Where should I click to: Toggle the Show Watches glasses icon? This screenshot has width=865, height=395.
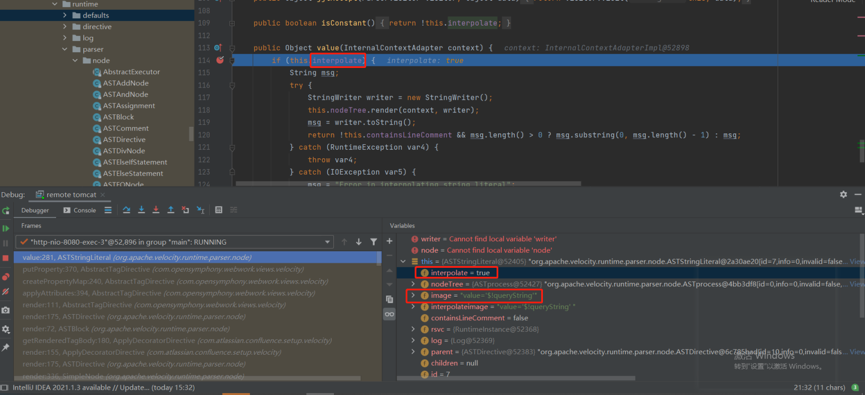tap(389, 314)
